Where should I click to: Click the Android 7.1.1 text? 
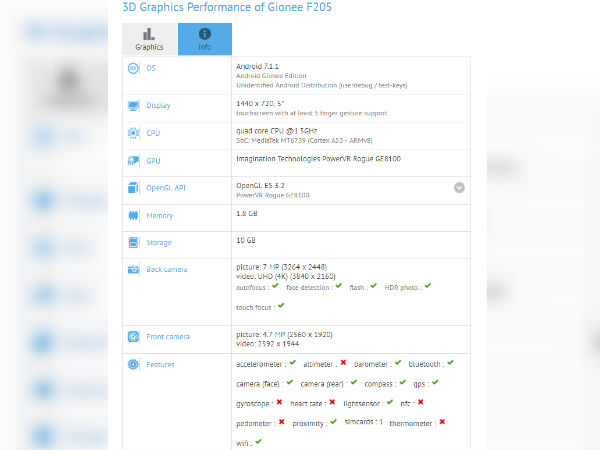[x=257, y=67]
